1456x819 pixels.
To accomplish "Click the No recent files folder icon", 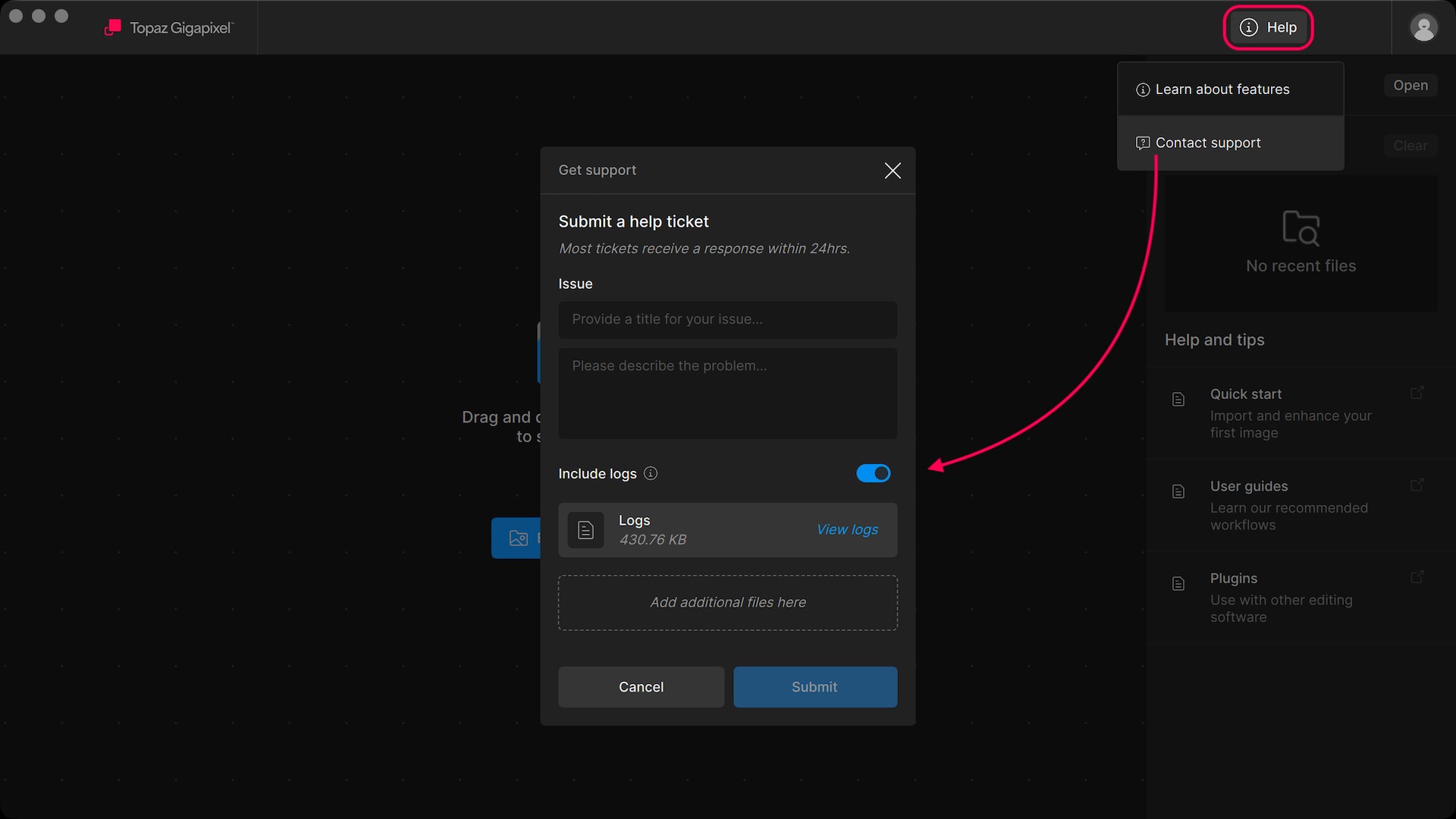I will (1301, 227).
